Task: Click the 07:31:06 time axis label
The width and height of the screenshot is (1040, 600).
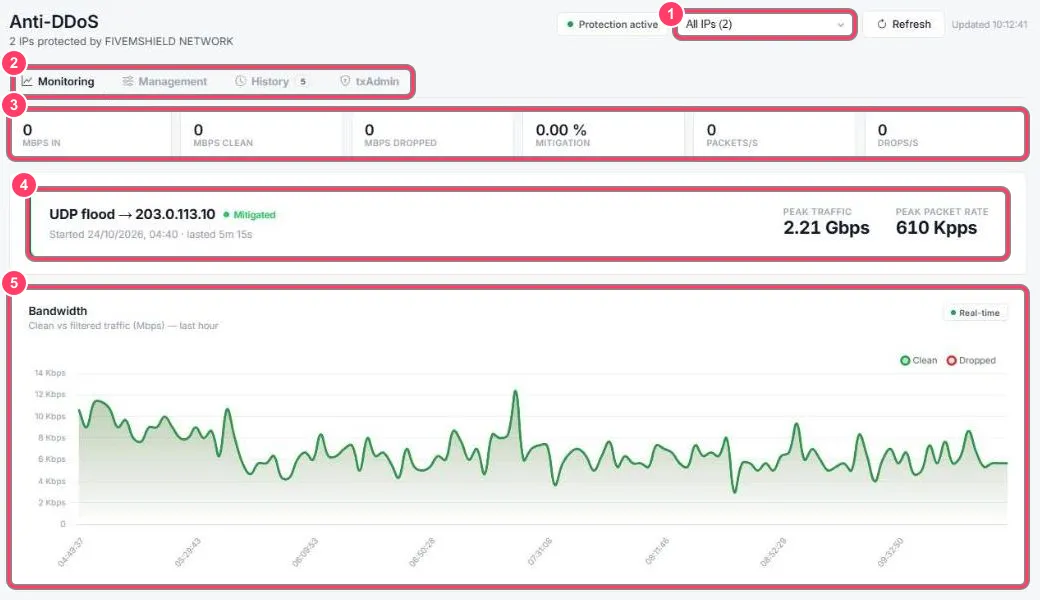Action: pos(540,552)
